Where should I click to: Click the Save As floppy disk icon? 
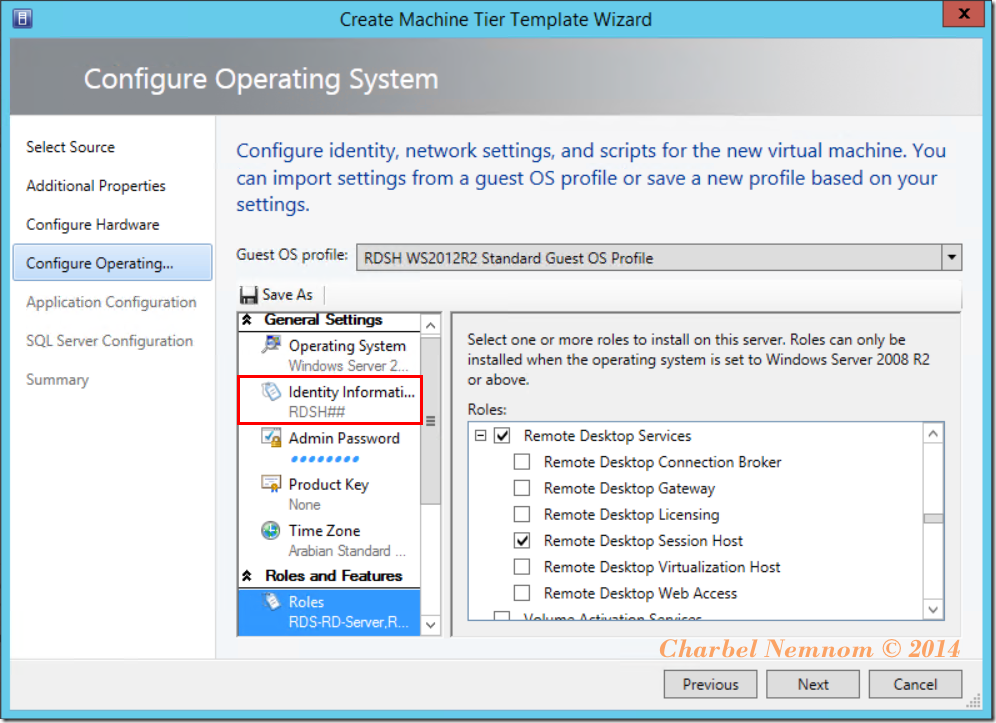coord(248,295)
